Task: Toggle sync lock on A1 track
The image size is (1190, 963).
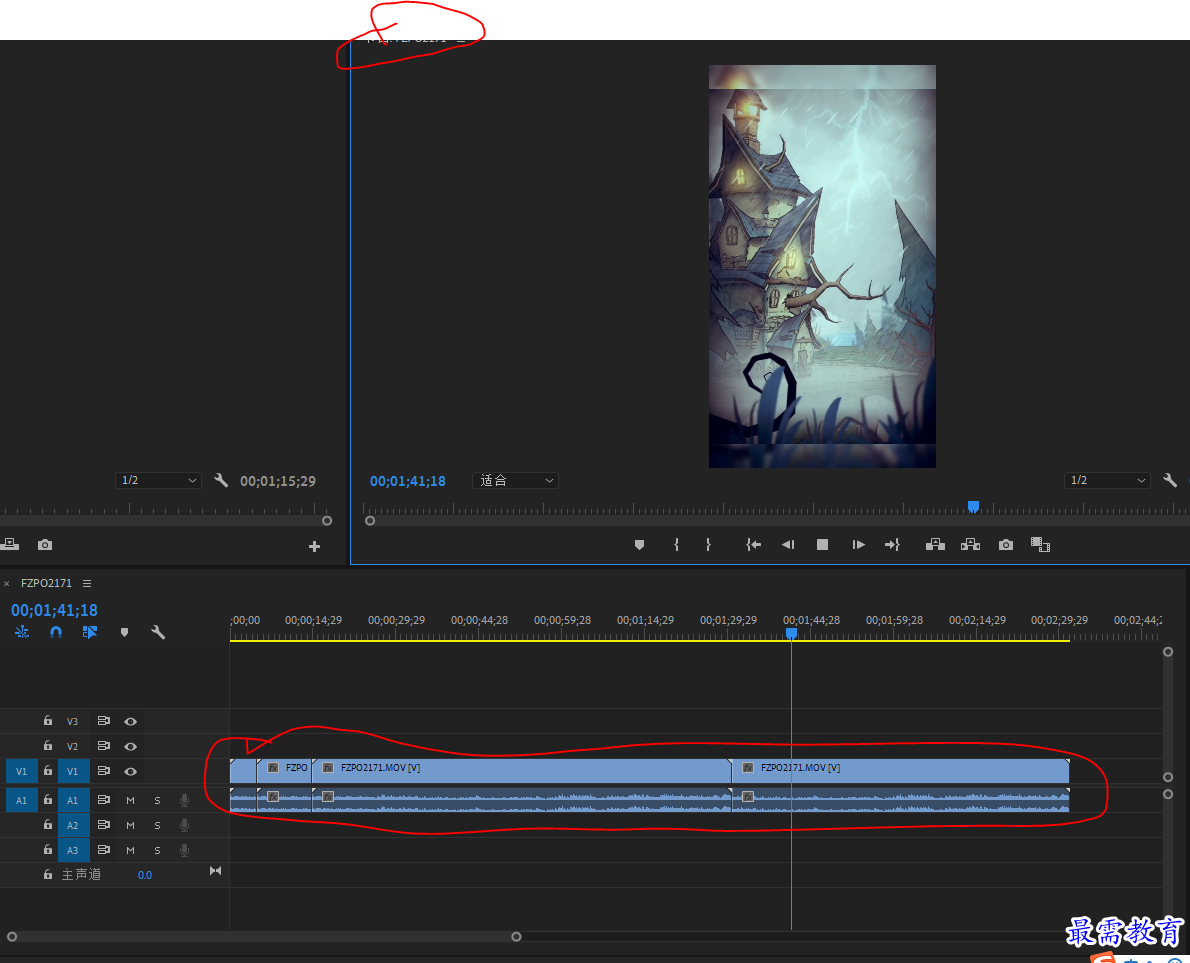Action: pos(104,800)
